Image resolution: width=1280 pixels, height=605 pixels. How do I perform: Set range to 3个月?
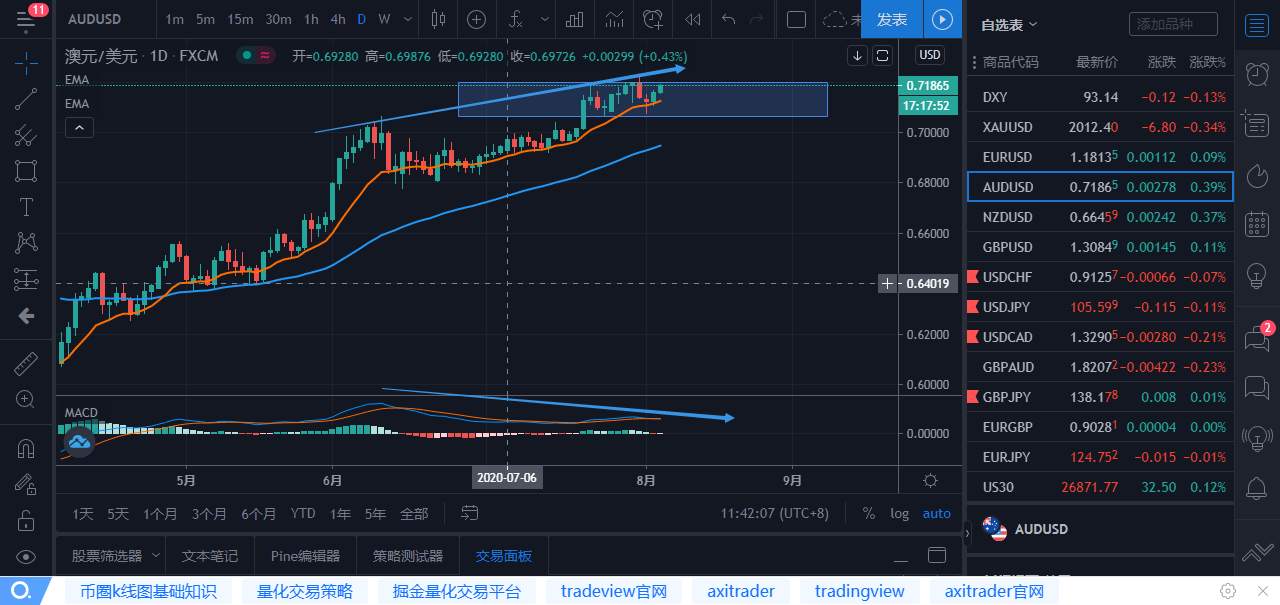[x=209, y=514]
